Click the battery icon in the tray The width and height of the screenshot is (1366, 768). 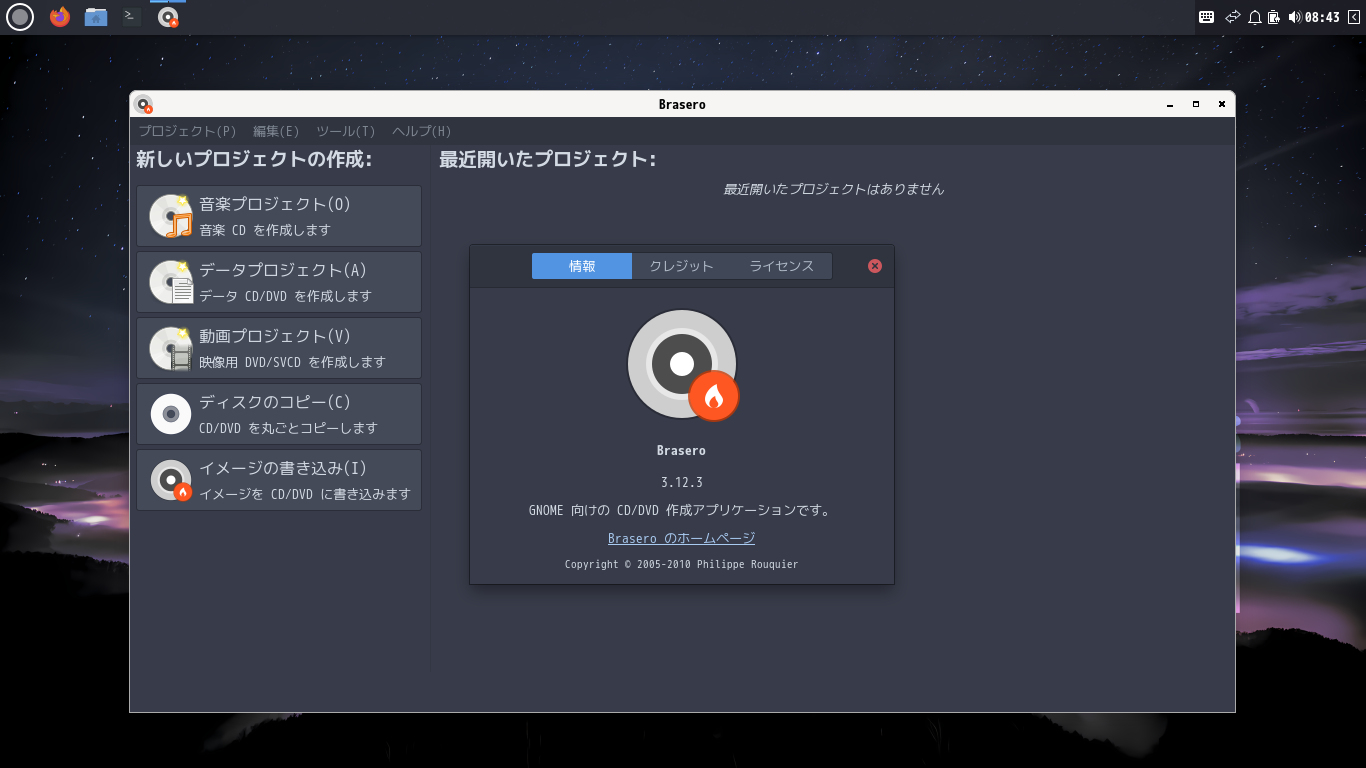pos(1274,17)
